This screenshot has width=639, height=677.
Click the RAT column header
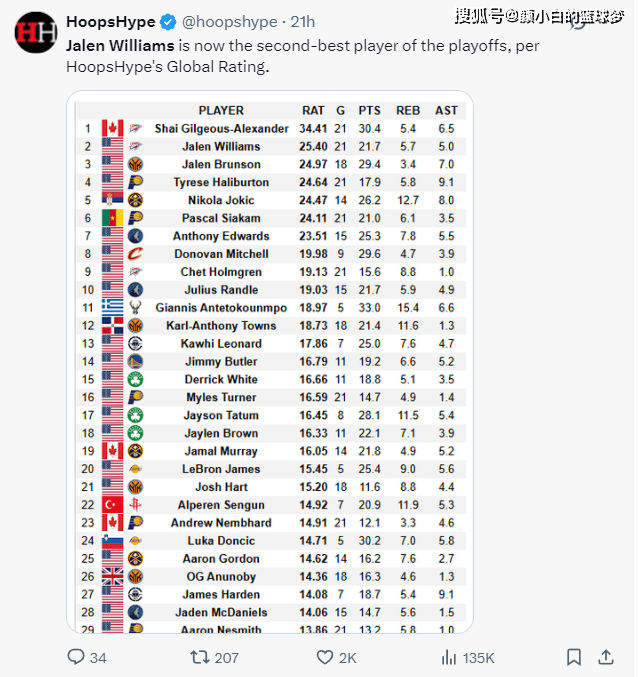pos(313,110)
